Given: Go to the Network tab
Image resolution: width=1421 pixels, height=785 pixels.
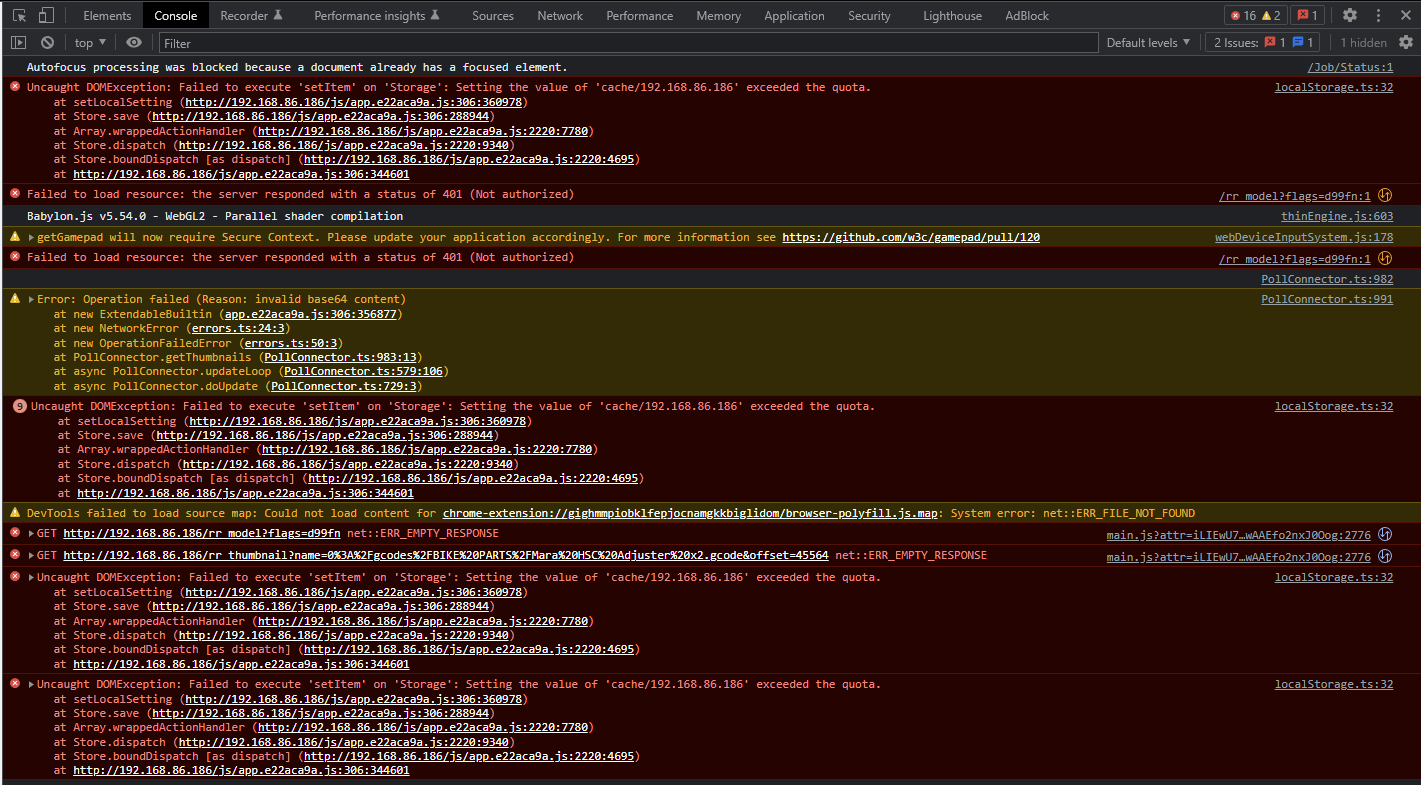Looking at the screenshot, I should 560,15.
